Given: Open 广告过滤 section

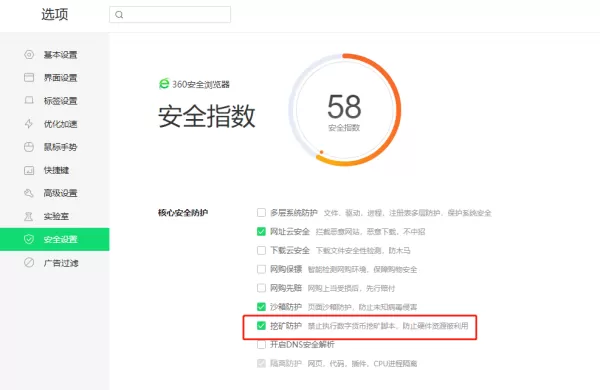Looking at the screenshot, I should (x=55, y=263).
